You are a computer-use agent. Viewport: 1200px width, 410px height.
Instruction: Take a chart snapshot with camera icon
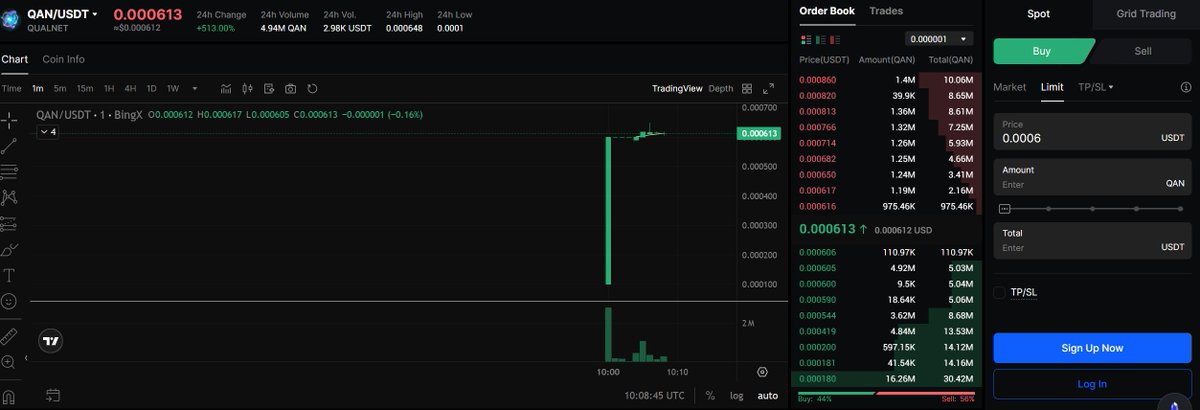291,89
